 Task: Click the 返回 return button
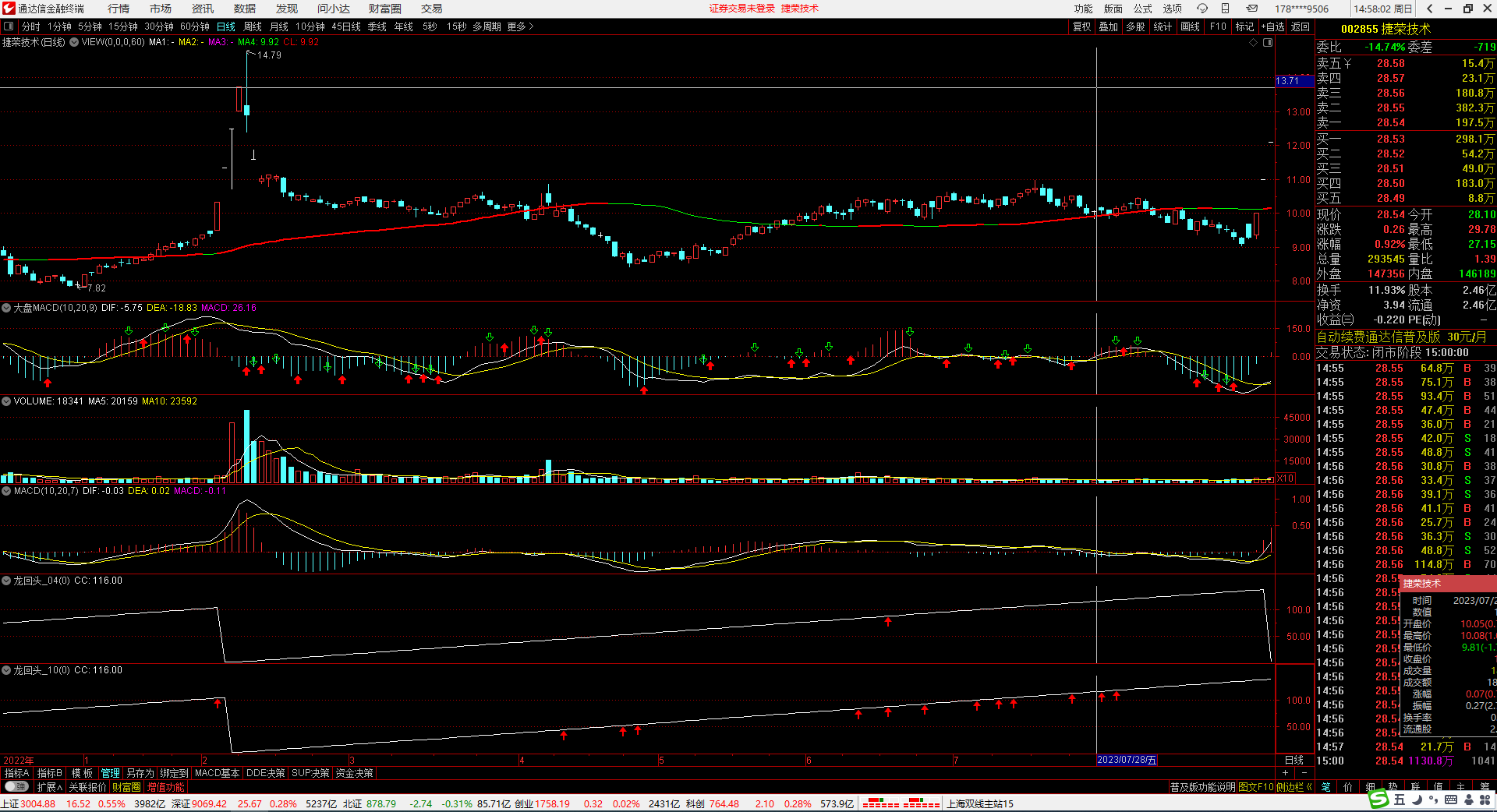click(x=1301, y=26)
